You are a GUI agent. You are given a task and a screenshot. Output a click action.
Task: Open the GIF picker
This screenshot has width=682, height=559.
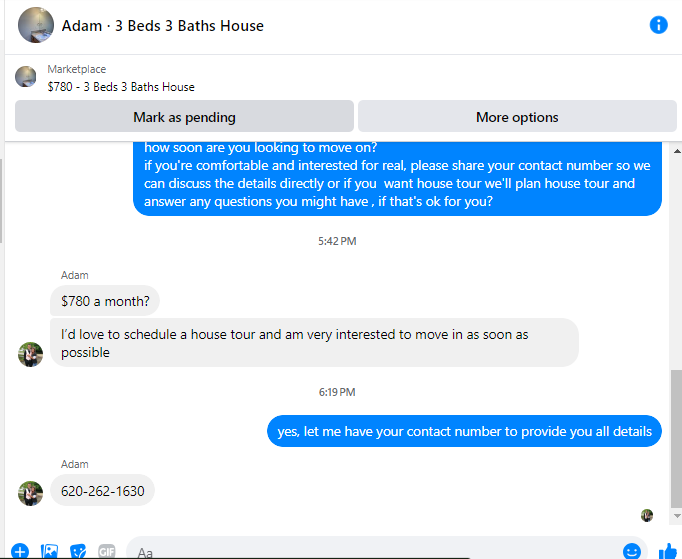coord(107,551)
